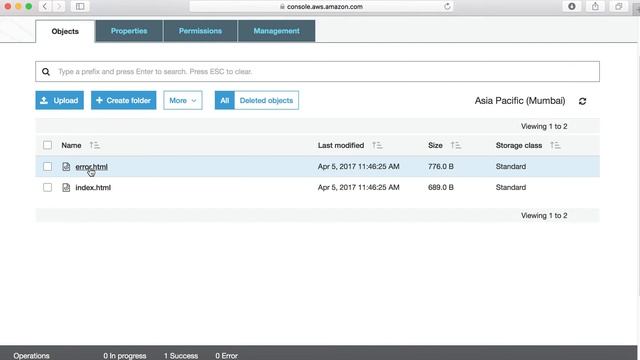Reload page using address bar reload icon
This screenshot has width=640, height=360.
point(447,7)
